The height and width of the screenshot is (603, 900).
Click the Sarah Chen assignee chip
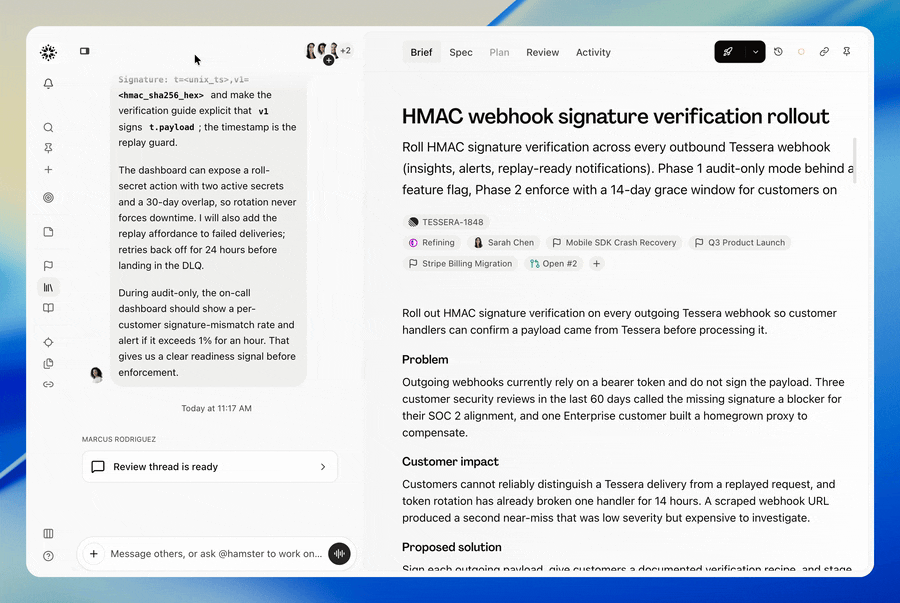point(503,243)
